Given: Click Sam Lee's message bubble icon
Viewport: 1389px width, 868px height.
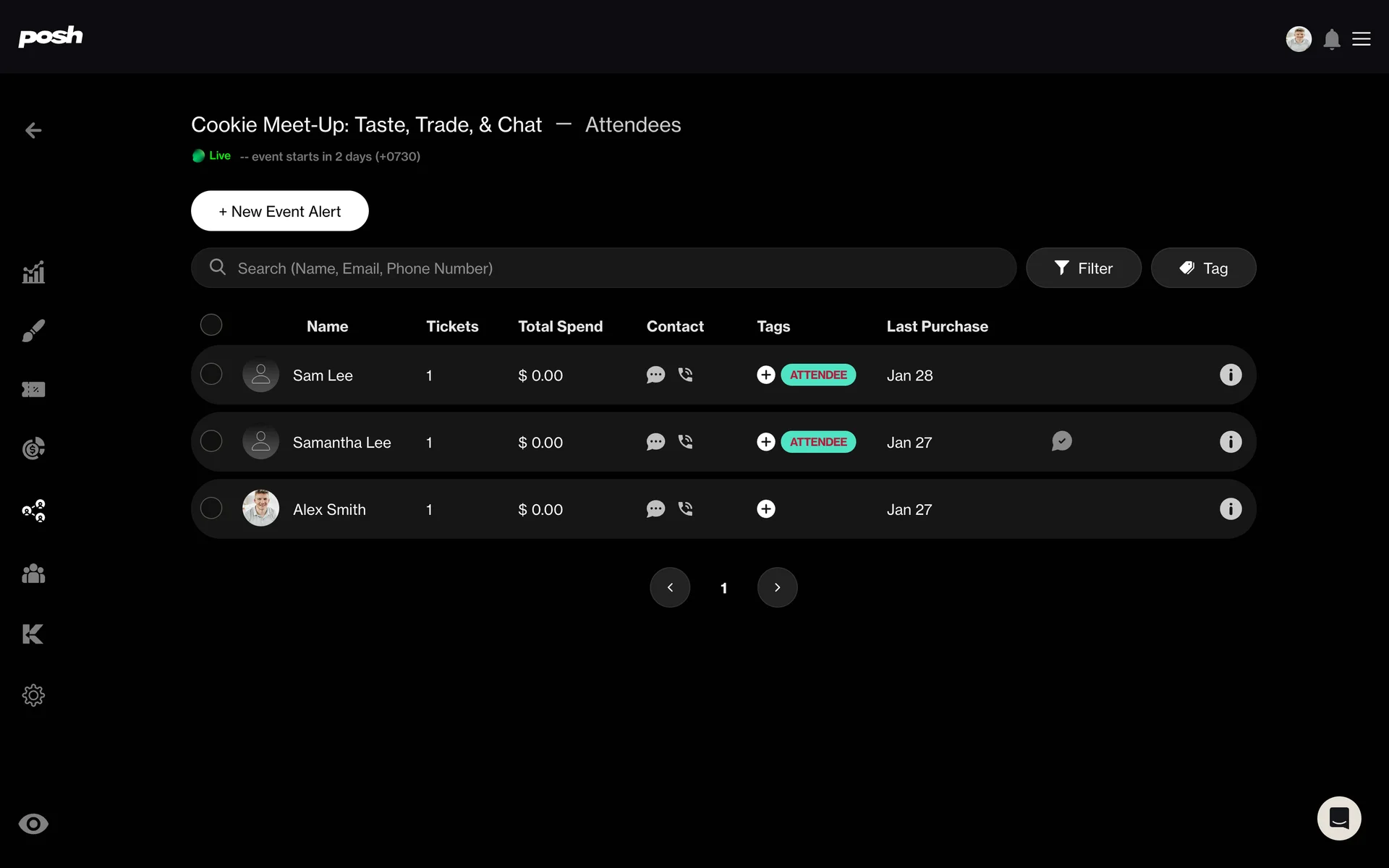Looking at the screenshot, I should tap(655, 375).
